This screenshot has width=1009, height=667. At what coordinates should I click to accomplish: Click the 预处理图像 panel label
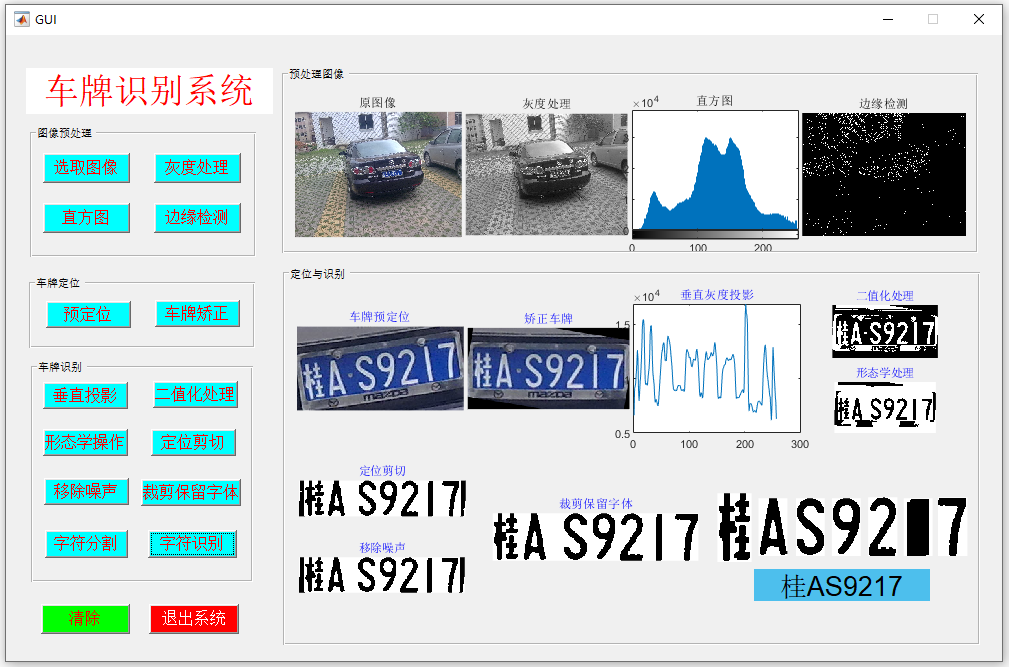317,74
